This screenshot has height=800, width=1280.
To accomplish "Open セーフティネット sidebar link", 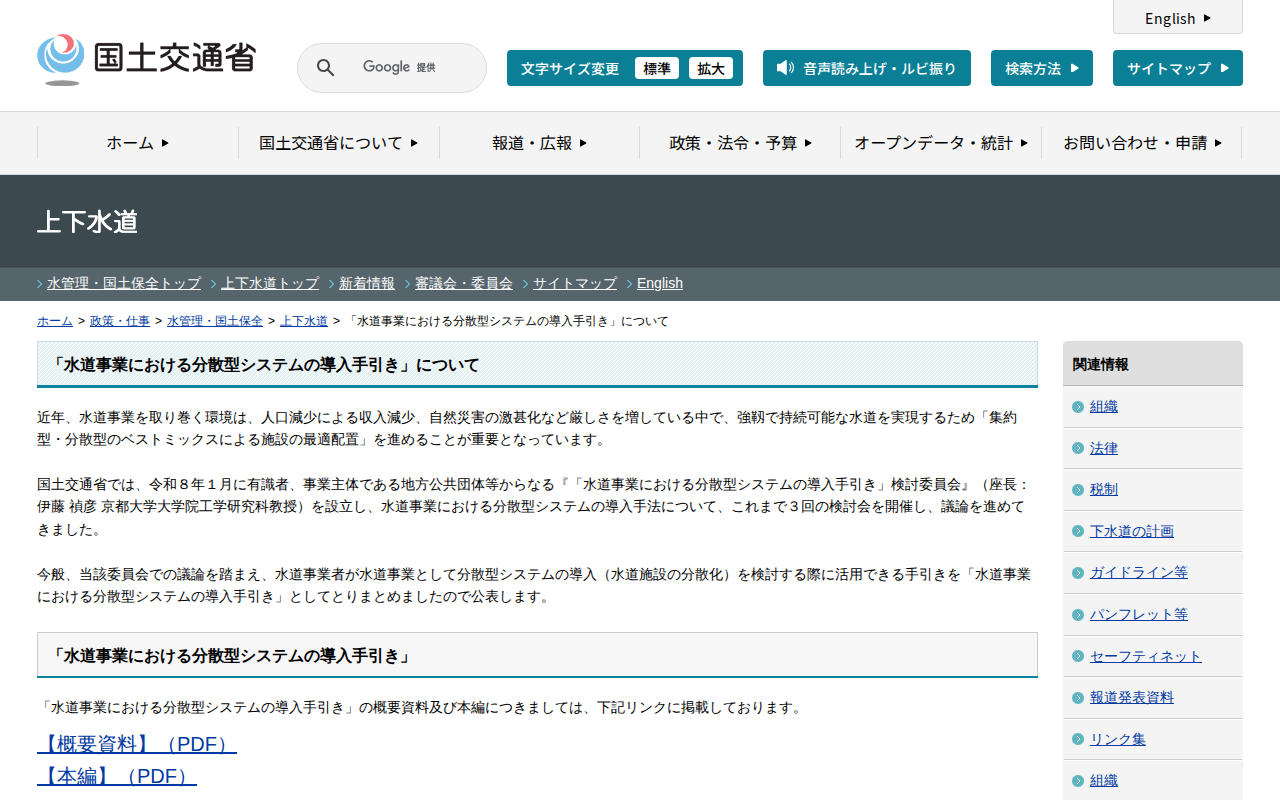I will [x=1146, y=656].
